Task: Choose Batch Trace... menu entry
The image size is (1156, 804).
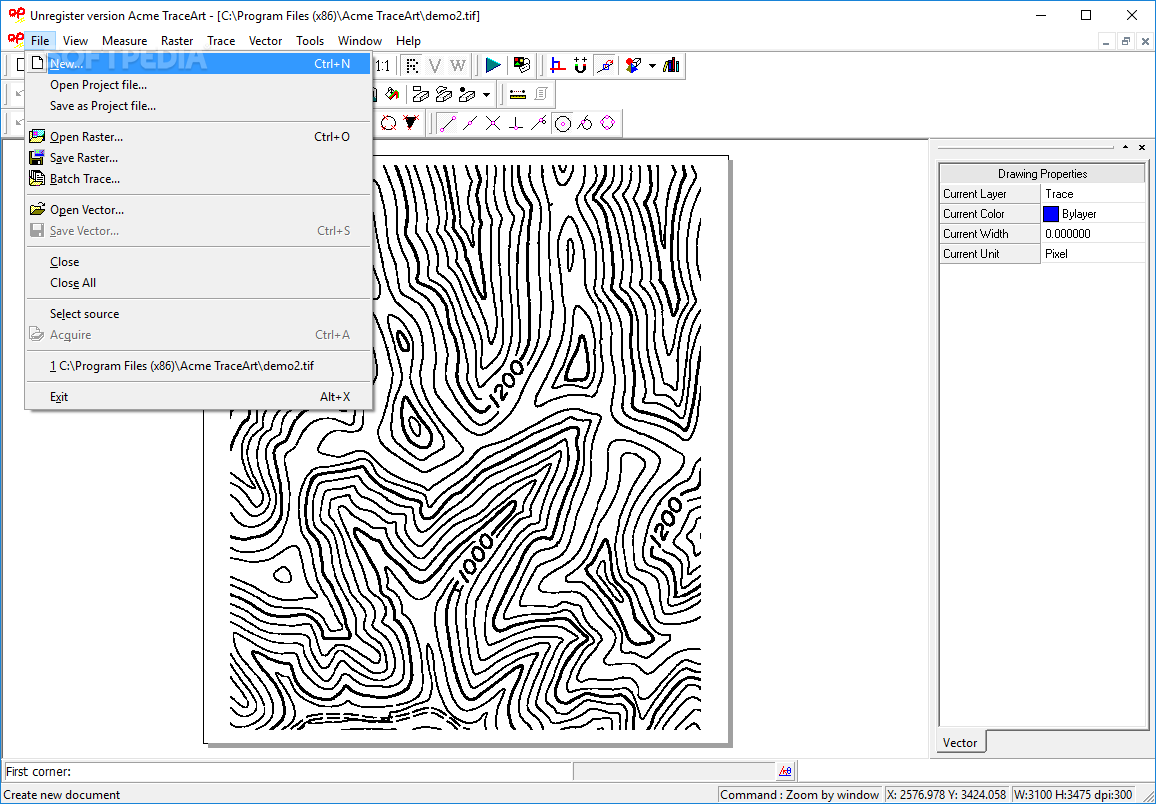Action: pyautogui.click(x=198, y=178)
